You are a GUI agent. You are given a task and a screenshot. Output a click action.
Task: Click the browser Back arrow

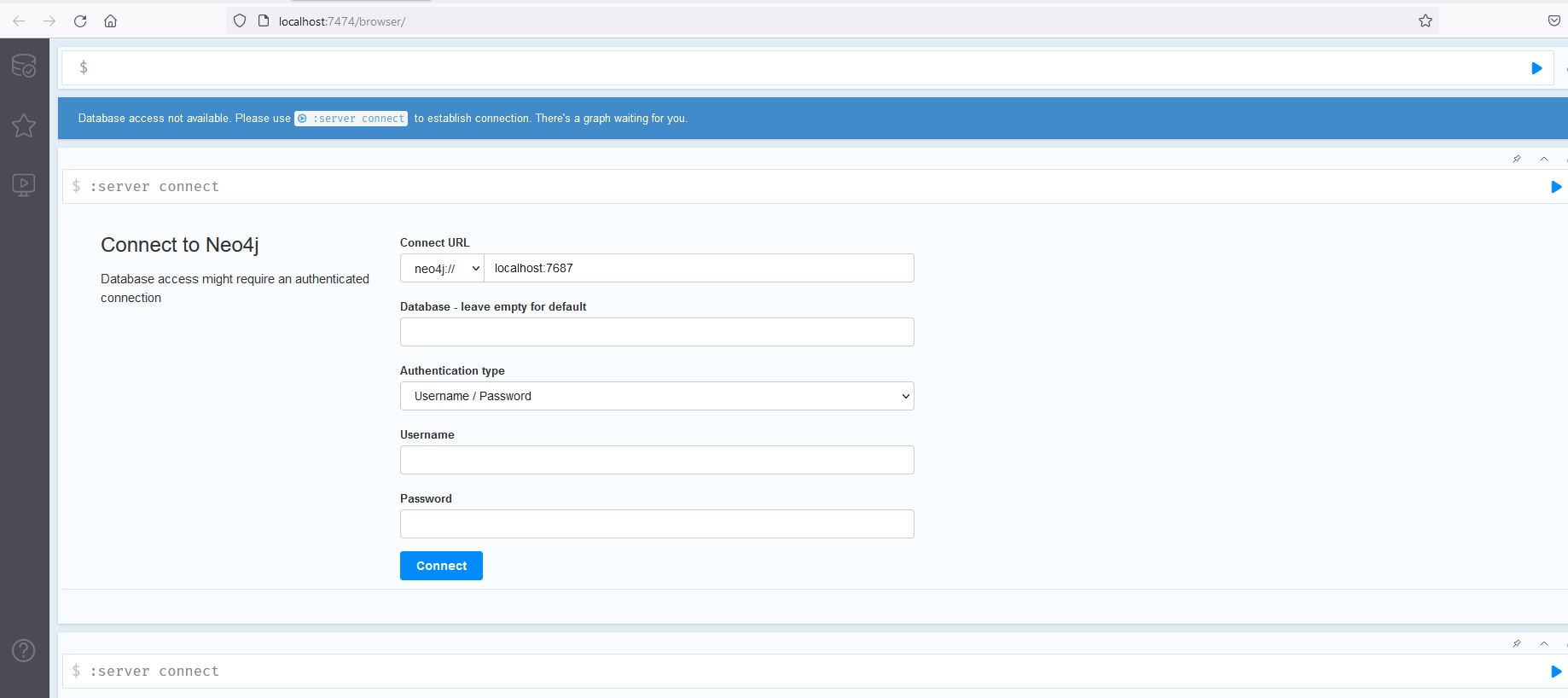pyautogui.click(x=19, y=21)
